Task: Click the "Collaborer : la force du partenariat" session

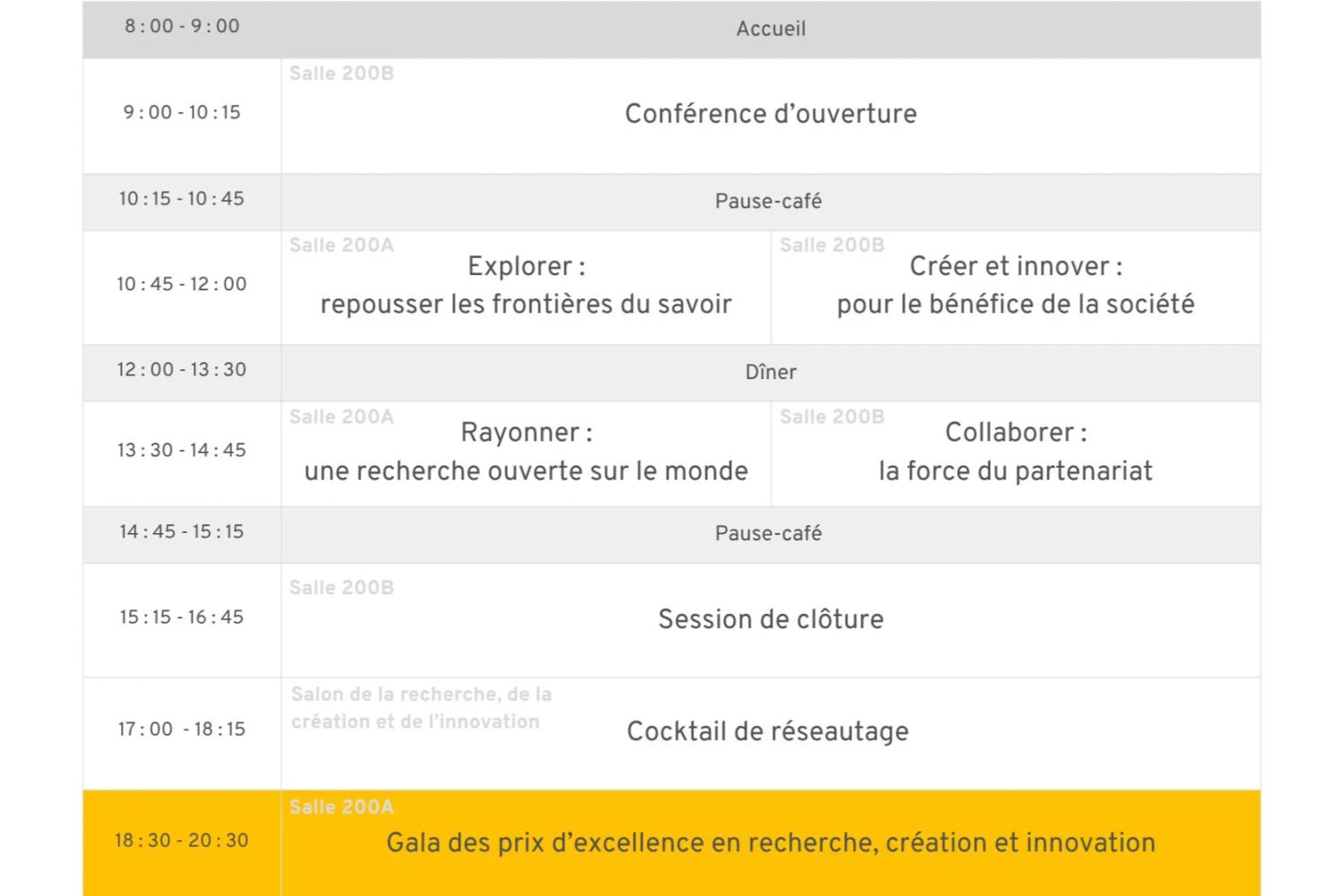Action: (x=1015, y=452)
